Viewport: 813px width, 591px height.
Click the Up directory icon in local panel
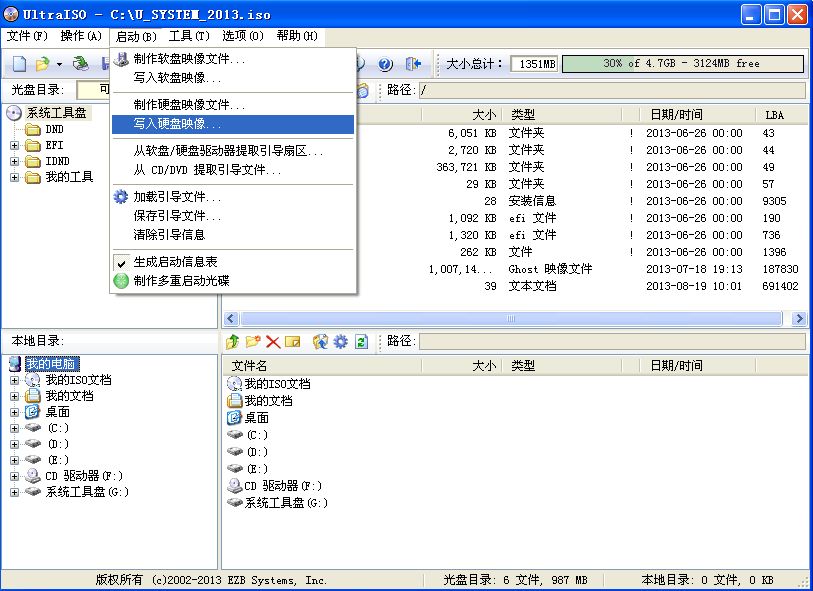pyautogui.click(x=233, y=342)
